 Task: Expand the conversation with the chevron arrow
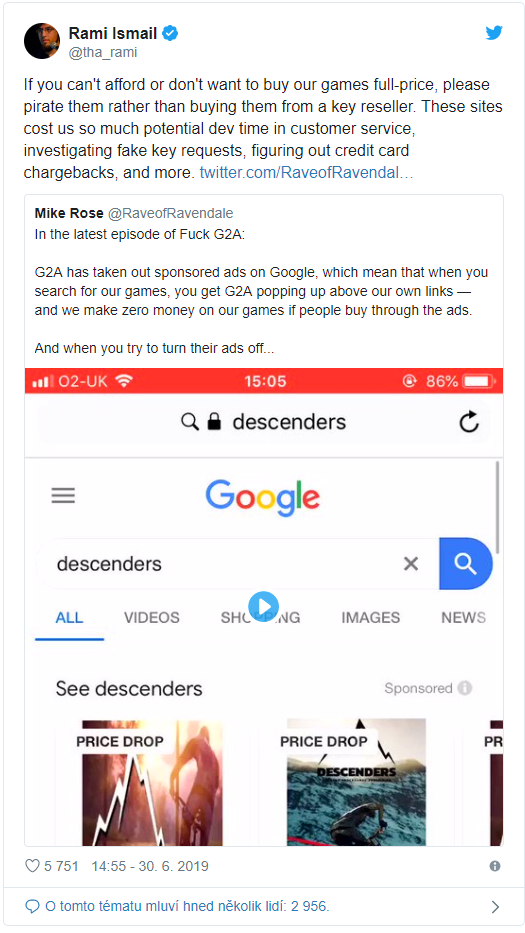(x=495, y=907)
